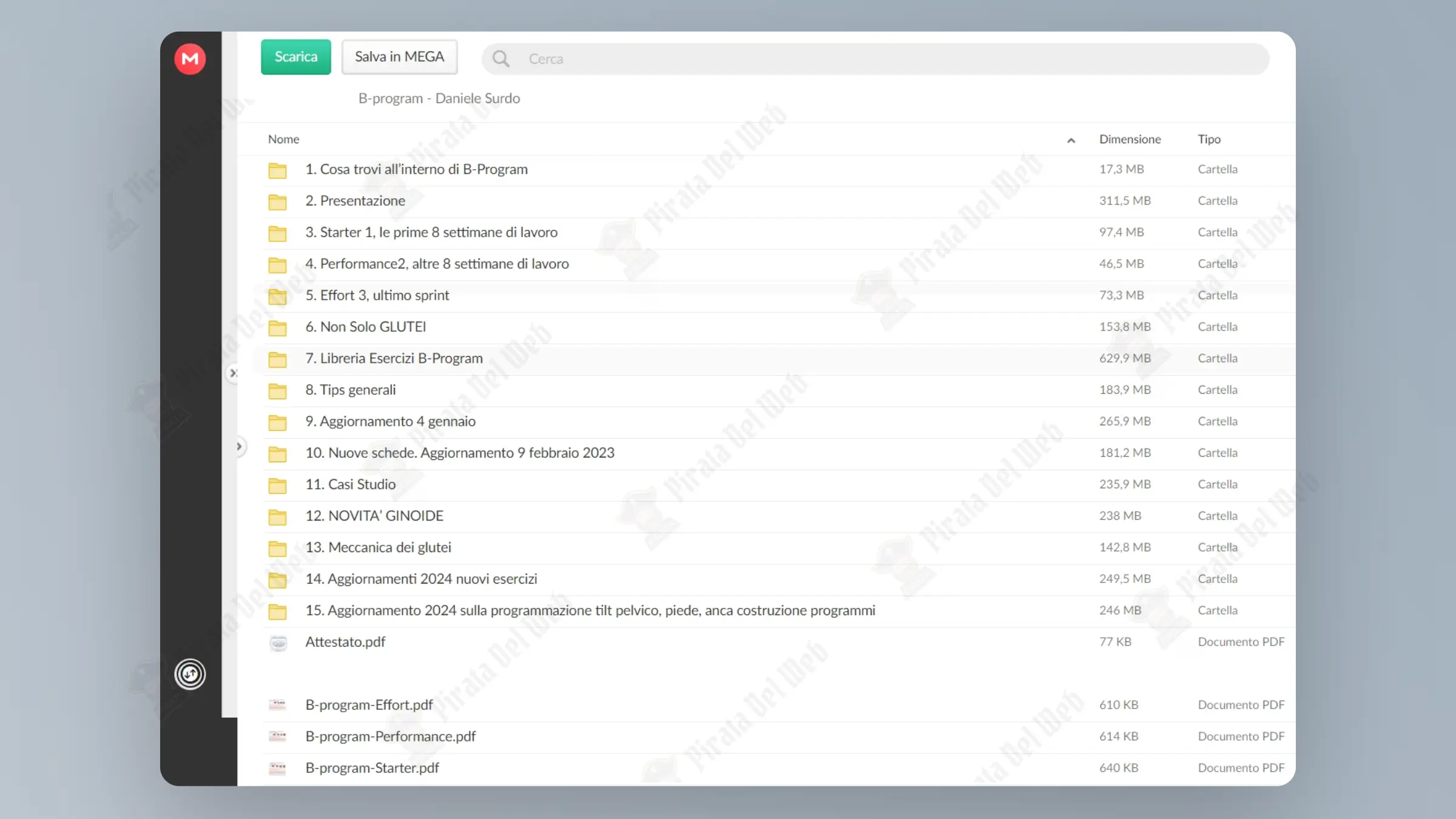Click the PDF icon of B-program-Effort.pdf
1456x819 pixels.
(277, 705)
